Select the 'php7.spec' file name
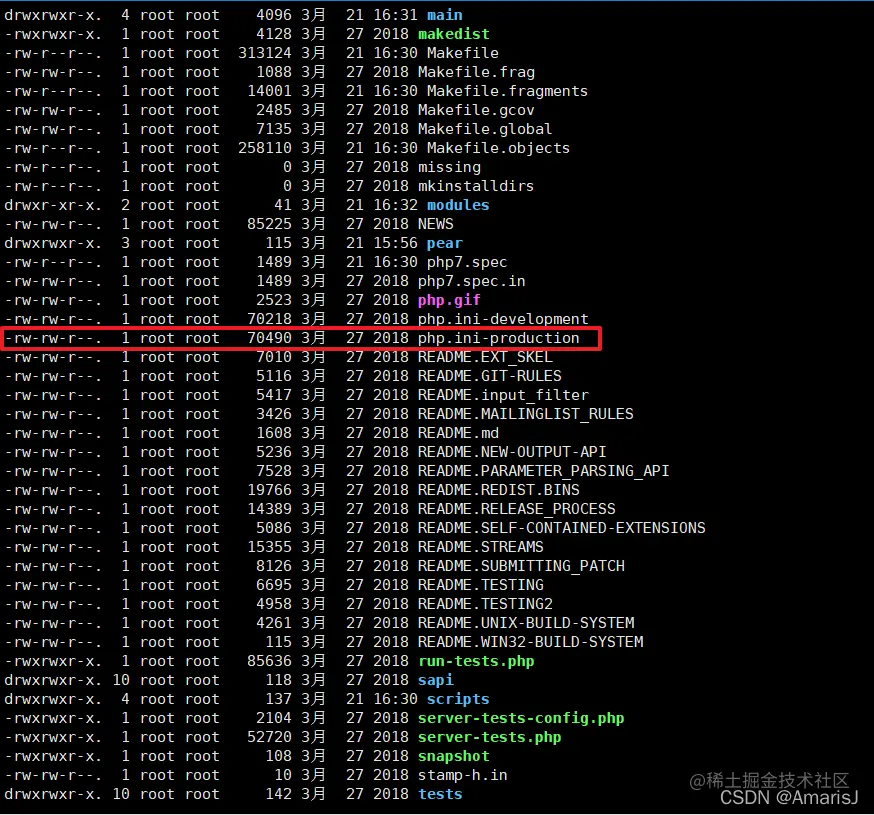 467,262
